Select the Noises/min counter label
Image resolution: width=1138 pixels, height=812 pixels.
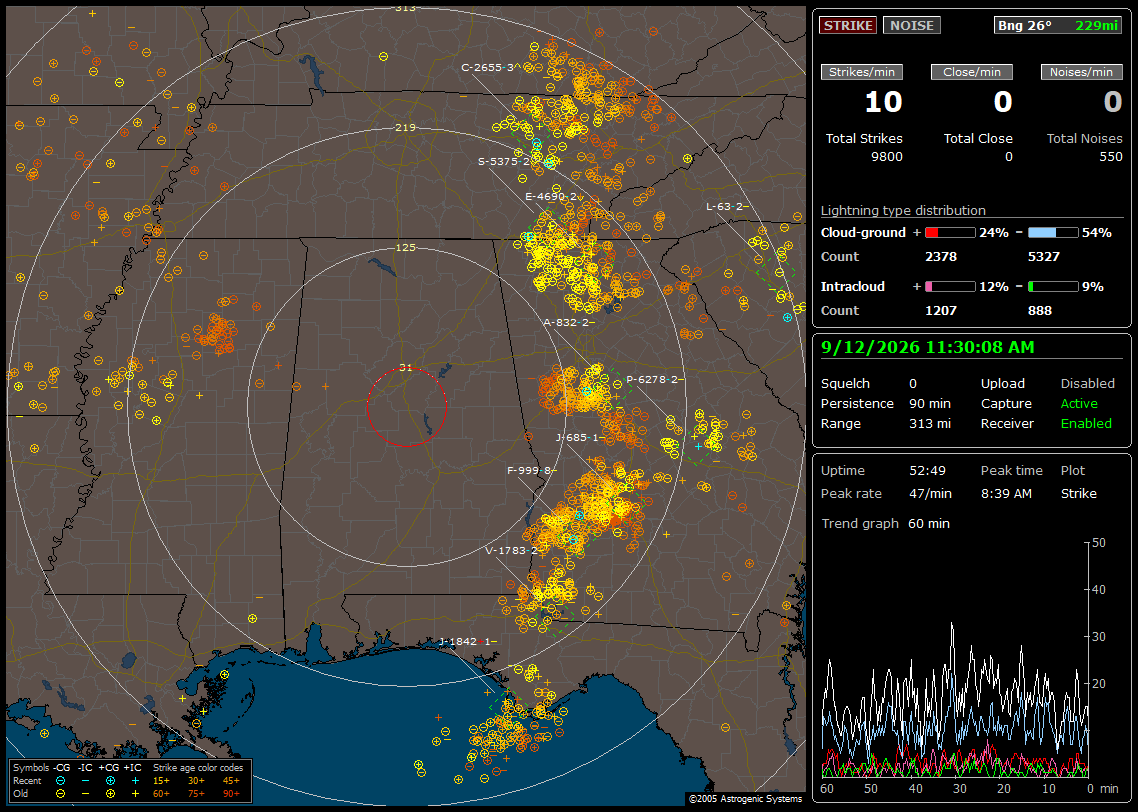click(x=1081, y=72)
